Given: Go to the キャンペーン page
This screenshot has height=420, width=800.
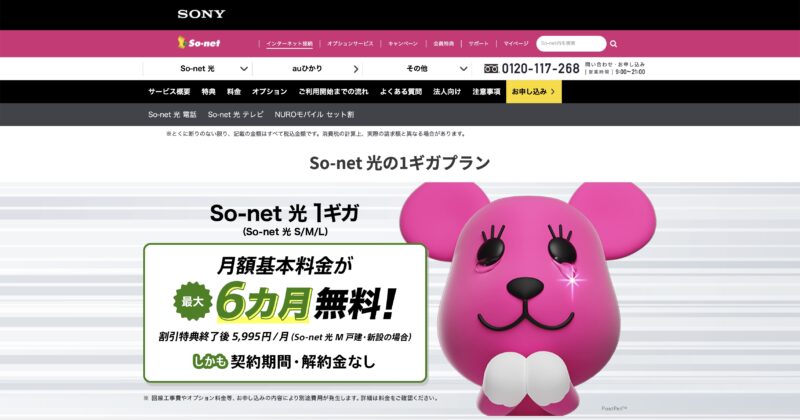Looking at the screenshot, I should [x=403, y=44].
